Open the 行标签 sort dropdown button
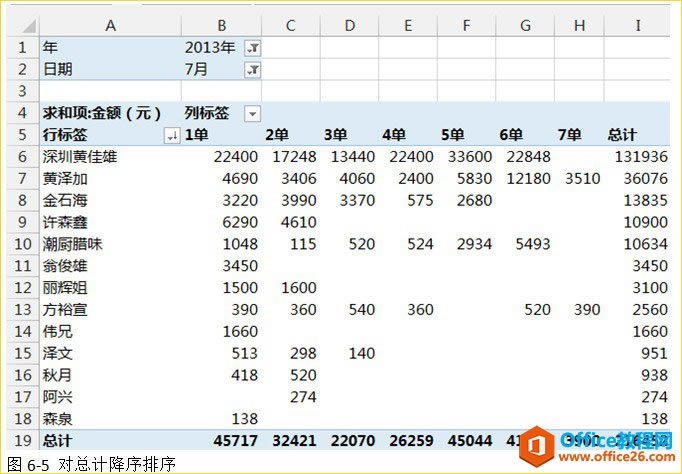Image resolution: width=682 pixels, height=474 pixels. pyautogui.click(x=172, y=136)
